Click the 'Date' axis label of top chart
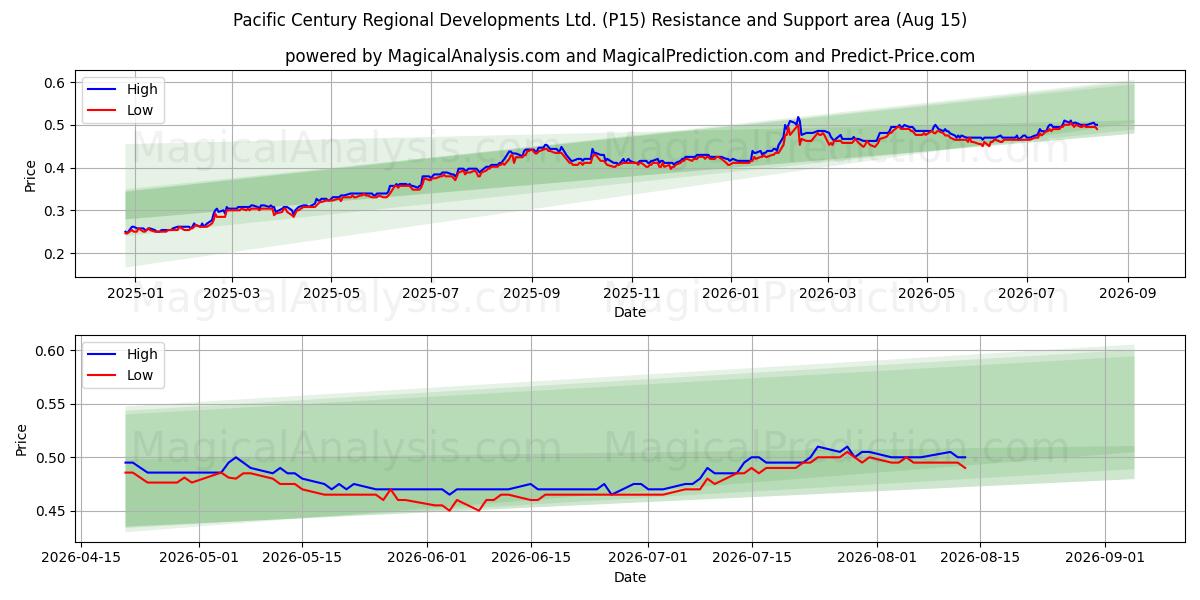This screenshot has width=1200, height=600. [630, 312]
